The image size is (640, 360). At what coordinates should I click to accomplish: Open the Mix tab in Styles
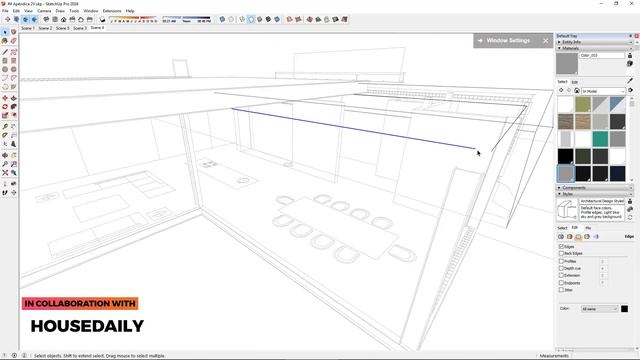(588, 228)
